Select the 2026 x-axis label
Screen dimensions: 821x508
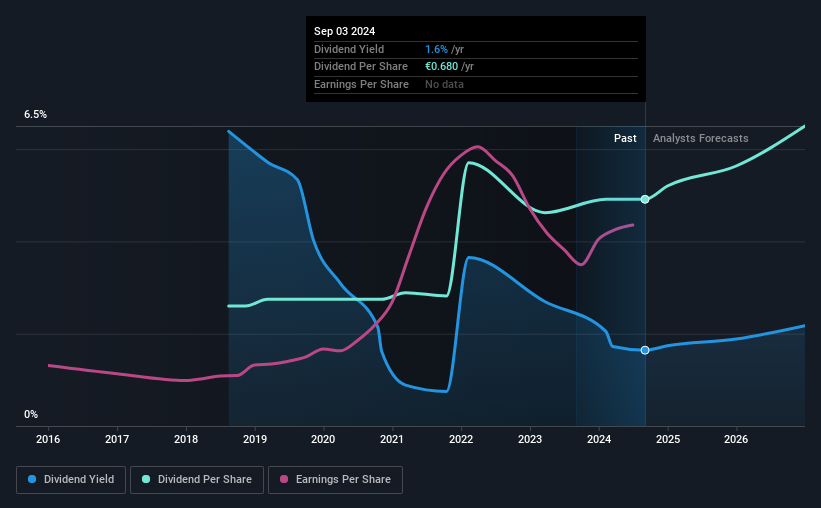point(736,439)
